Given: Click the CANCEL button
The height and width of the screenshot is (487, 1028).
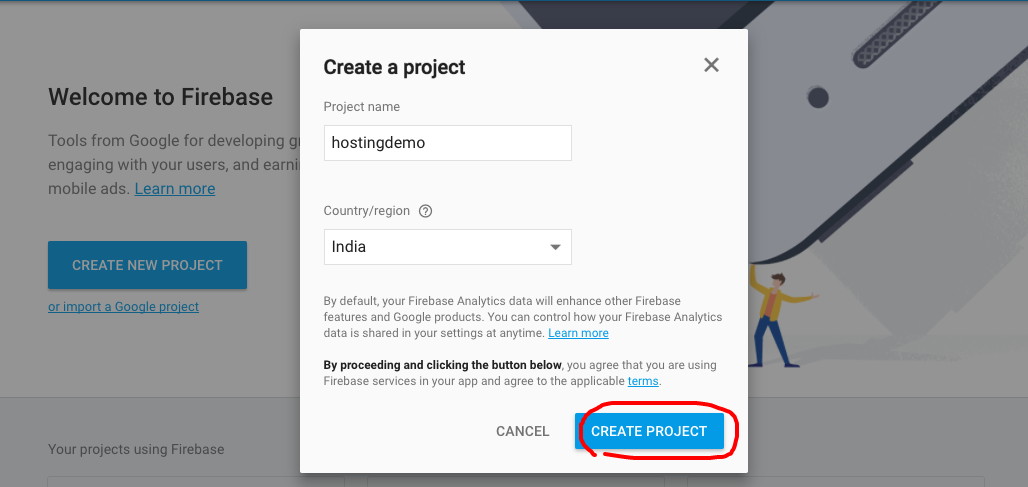Looking at the screenshot, I should tap(522, 431).
